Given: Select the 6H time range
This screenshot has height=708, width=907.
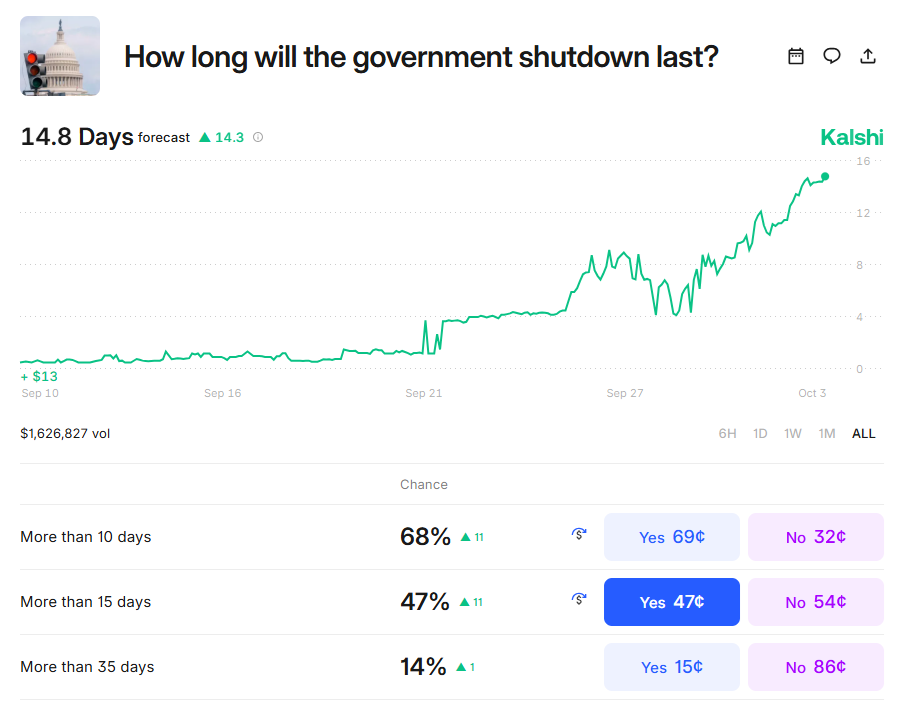Looking at the screenshot, I should 727,434.
